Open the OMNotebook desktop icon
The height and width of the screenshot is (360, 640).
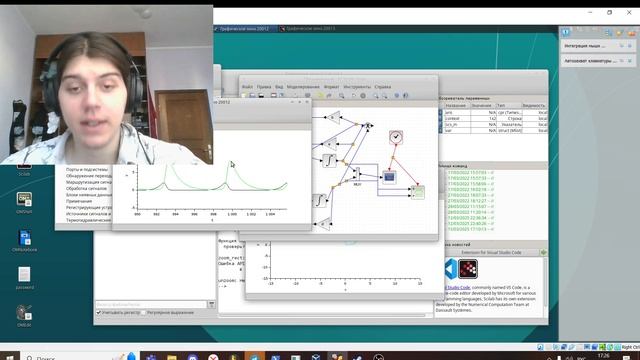[24, 240]
